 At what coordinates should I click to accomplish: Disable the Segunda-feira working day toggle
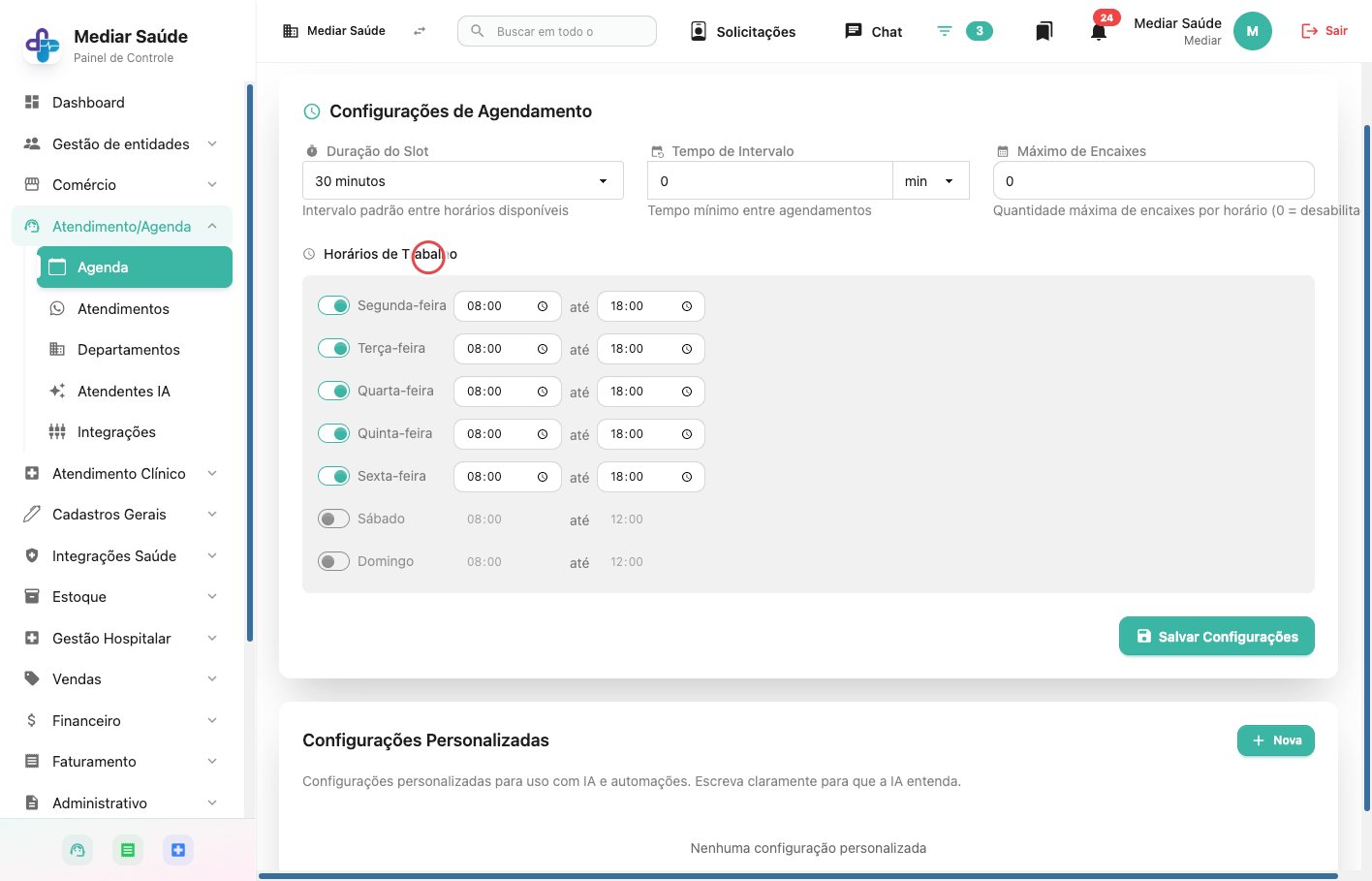coord(333,305)
